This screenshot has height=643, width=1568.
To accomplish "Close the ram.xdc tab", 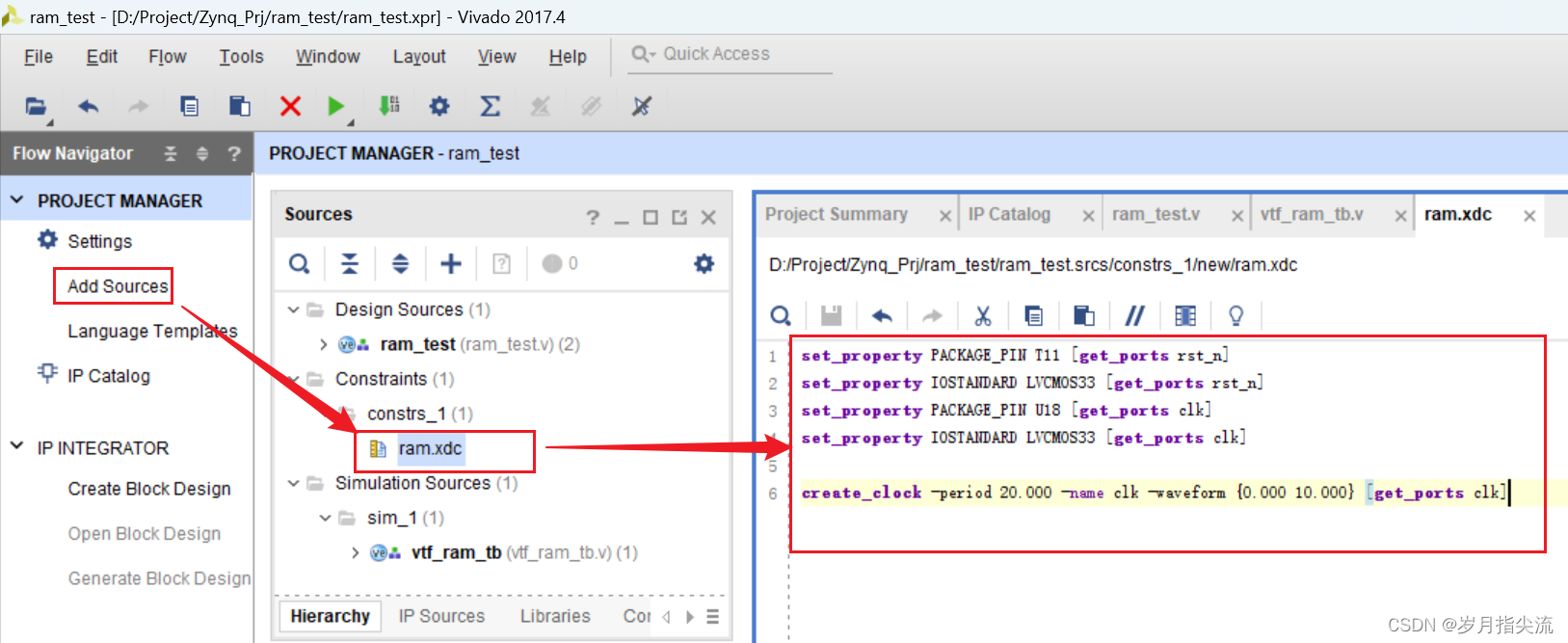I will click(1529, 216).
